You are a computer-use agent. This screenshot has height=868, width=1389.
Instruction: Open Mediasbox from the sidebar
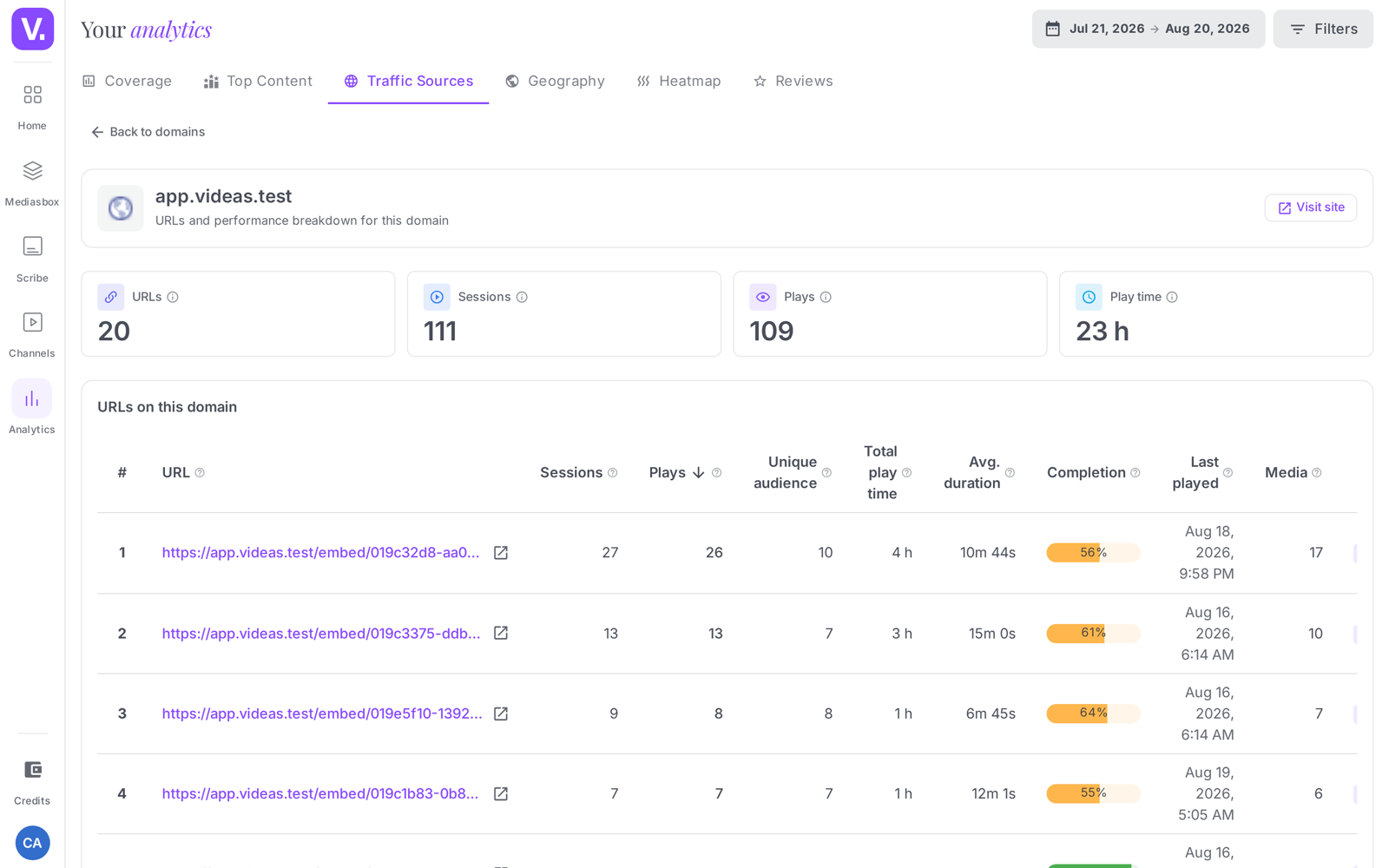pos(32,182)
